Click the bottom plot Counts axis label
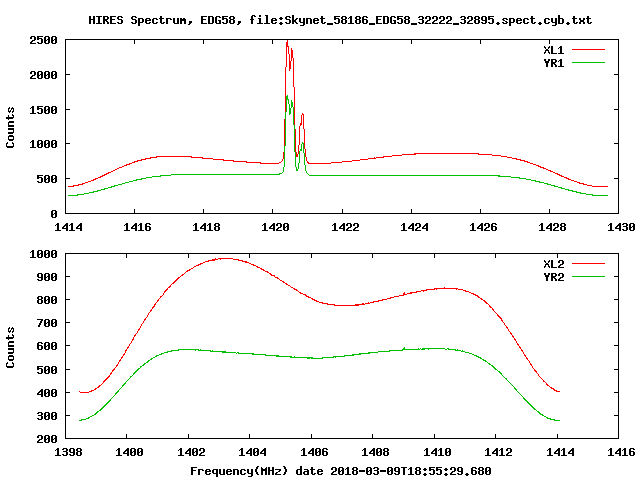 10,347
